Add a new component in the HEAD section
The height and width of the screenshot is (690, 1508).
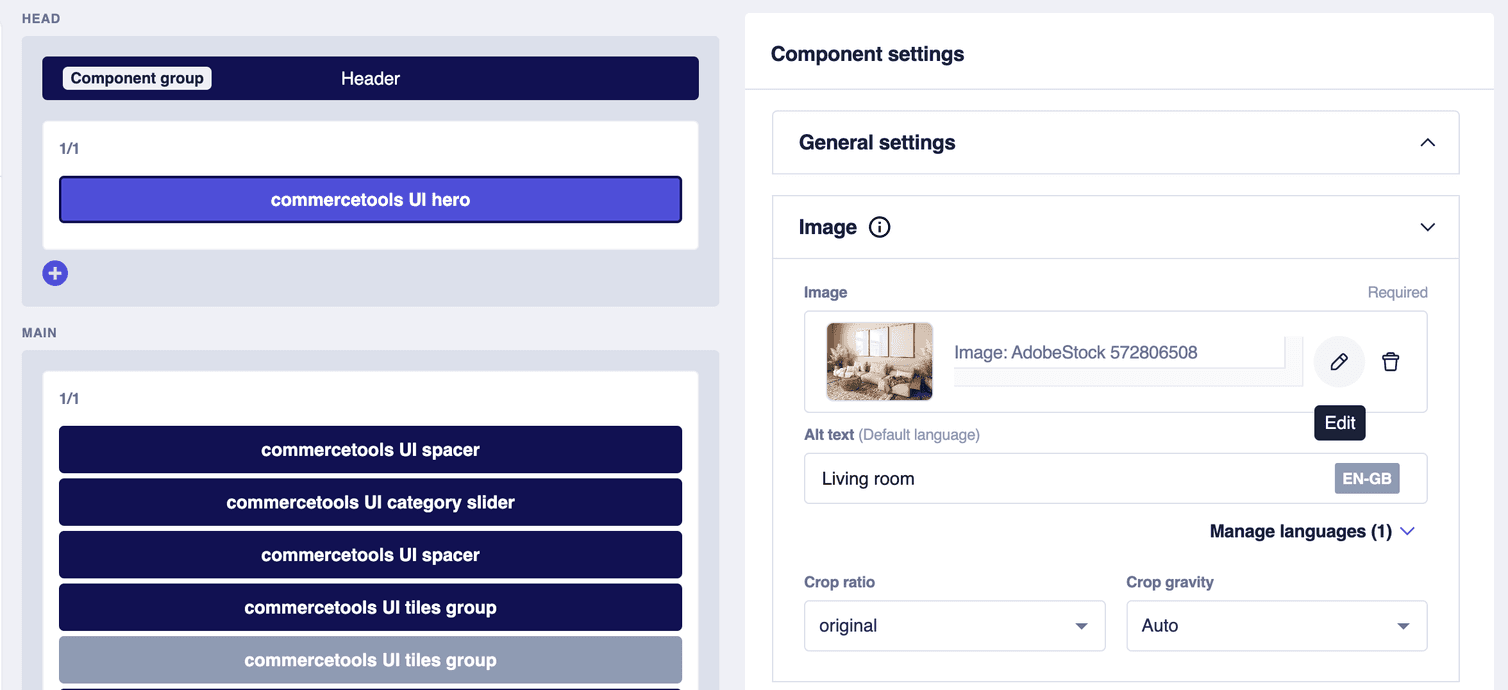click(x=55, y=272)
